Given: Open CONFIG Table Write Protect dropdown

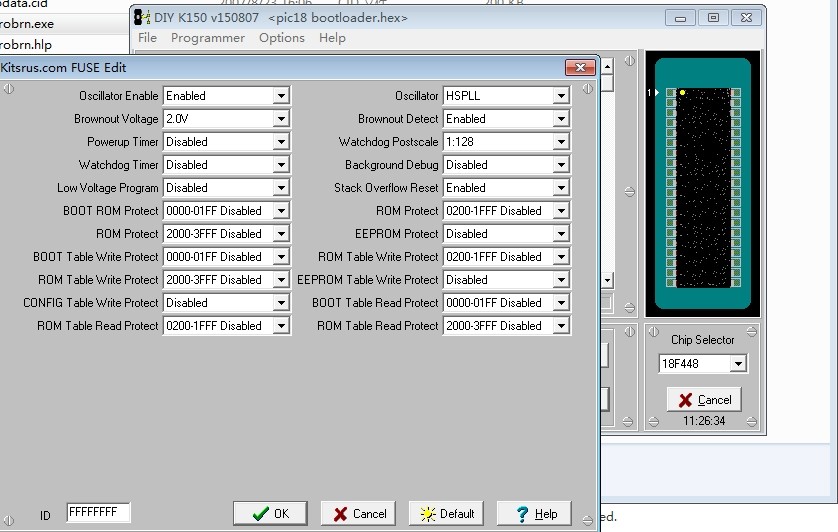Looking at the screenshot, I should point(281,303).
